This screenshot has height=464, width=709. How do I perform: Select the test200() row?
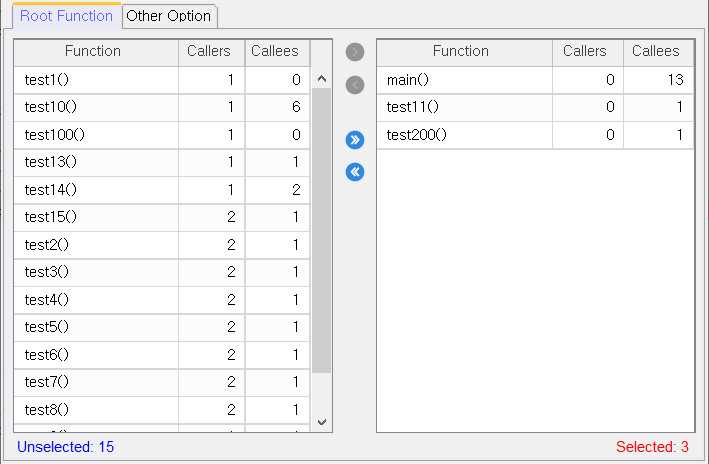535,135
